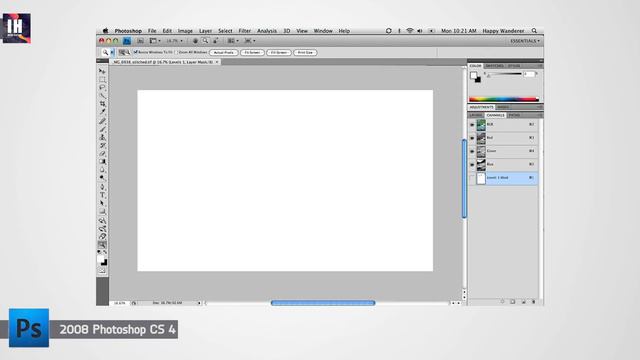Click Zoom tool in application bar

tap(205, 41)
